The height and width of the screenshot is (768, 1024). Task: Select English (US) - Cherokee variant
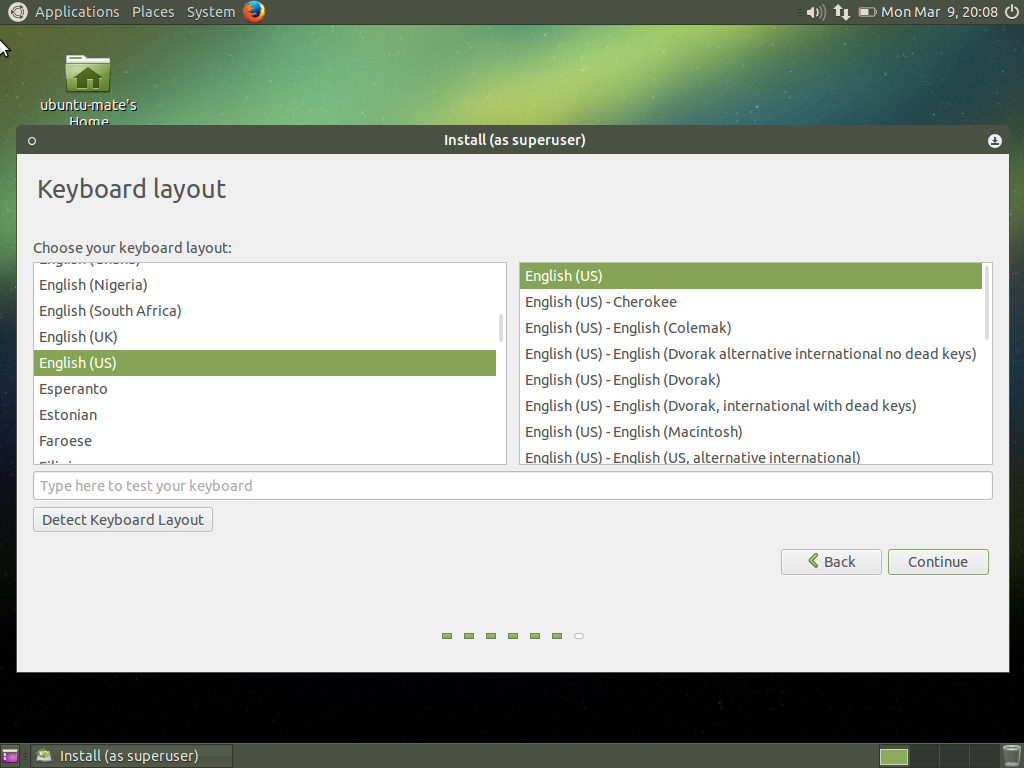(x=750, y=302)
